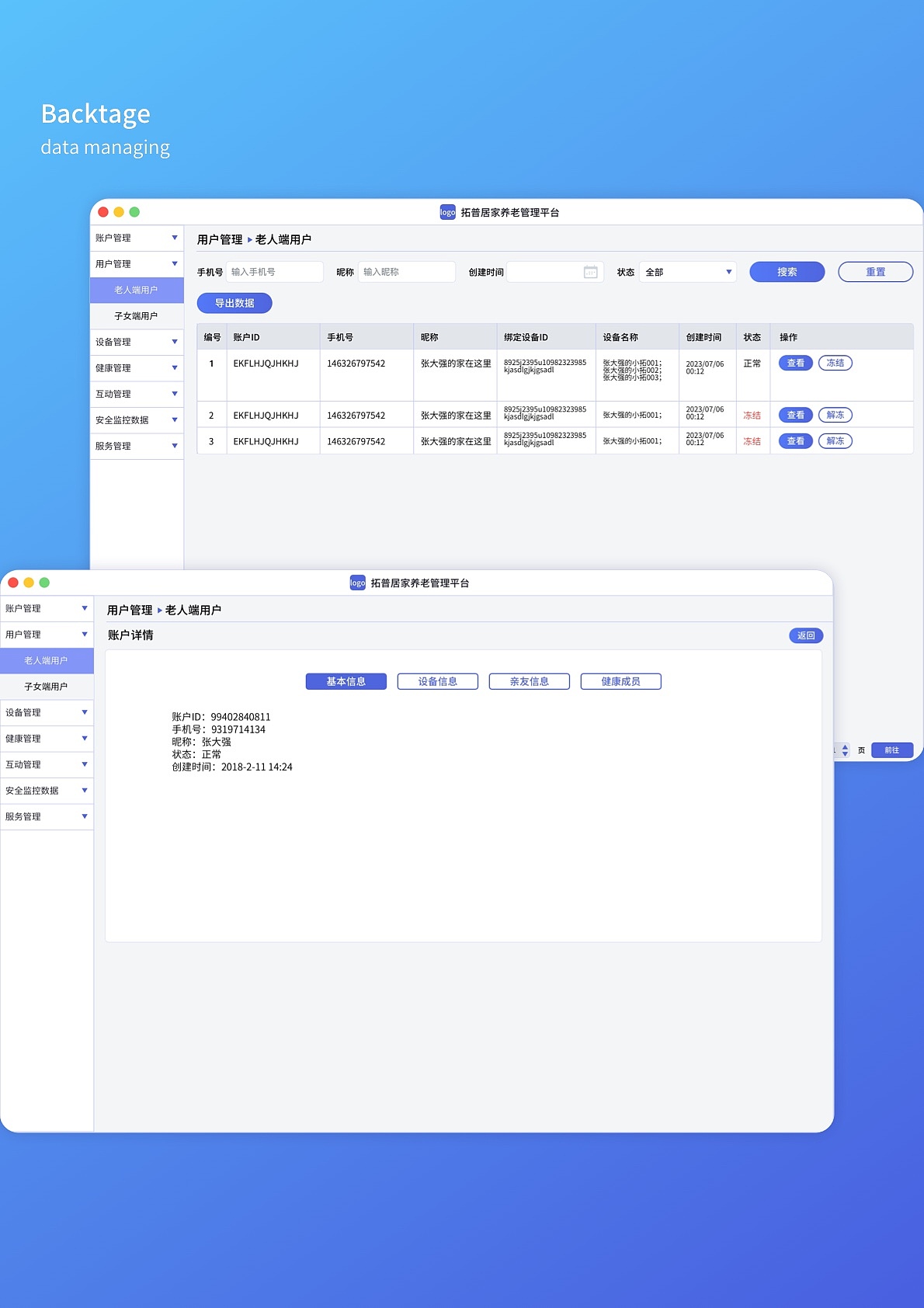Click red 冻结 status in row 2
Image resolution: width=924 pixels, height=1308 pixels.
pyautogui.click(x=752, y=416)
